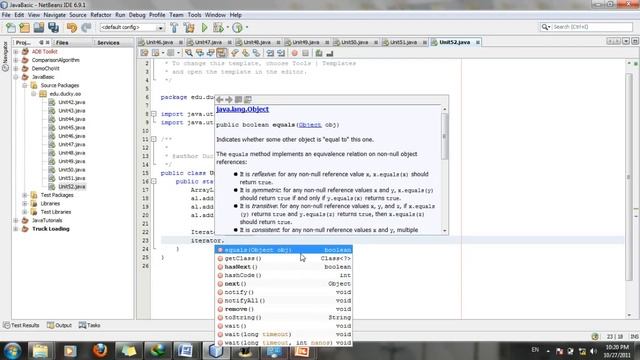Viewport: 640px width, 360px height.
Task: Click the editor Find Selection magnifier icon
Action: 189,53
